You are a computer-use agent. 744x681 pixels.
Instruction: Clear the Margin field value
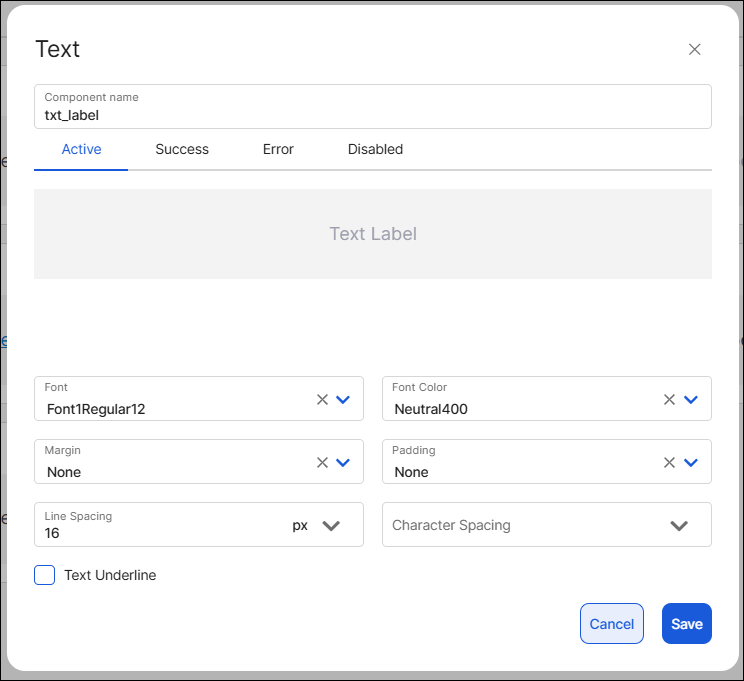pos(322,462)
